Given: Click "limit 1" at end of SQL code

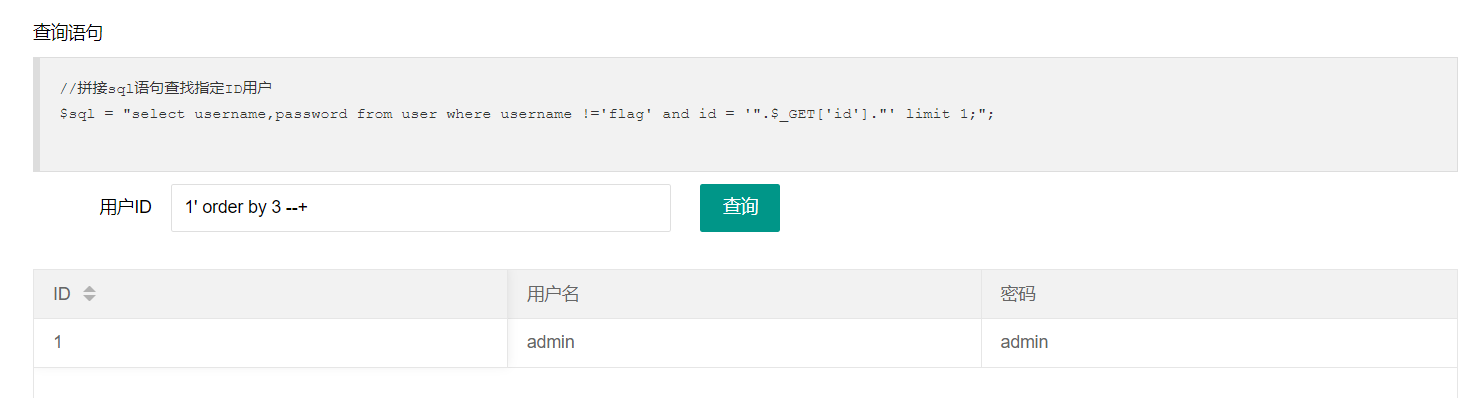Looking at the screenshot, I should coord(939,114).
